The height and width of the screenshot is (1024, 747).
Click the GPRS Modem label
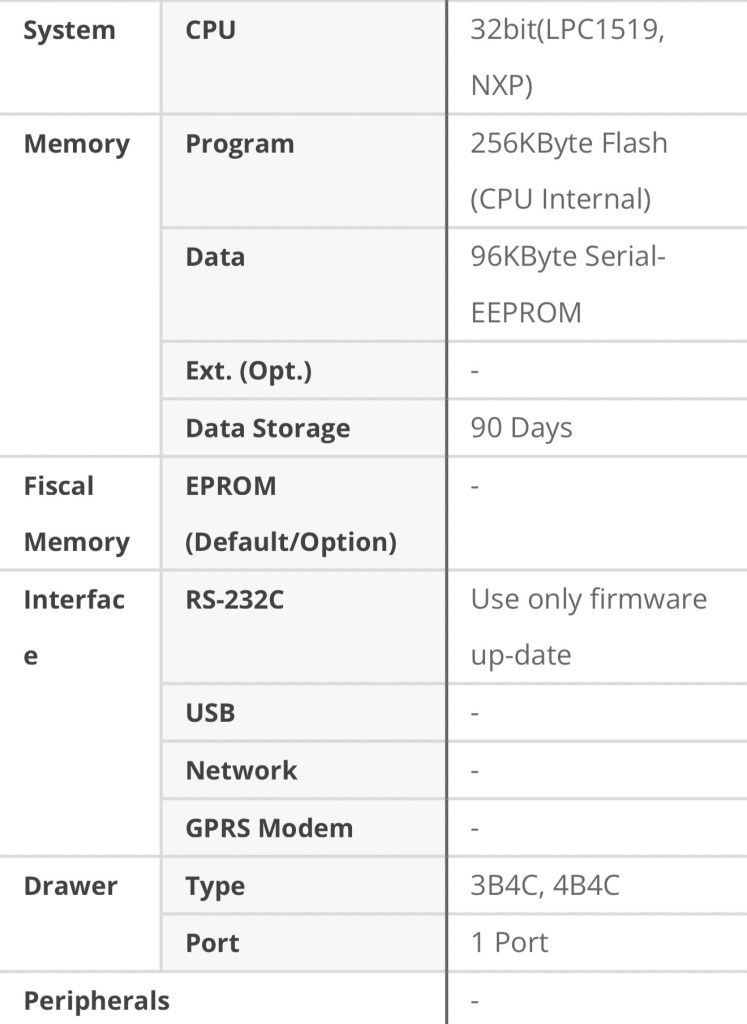pos(269,828)
